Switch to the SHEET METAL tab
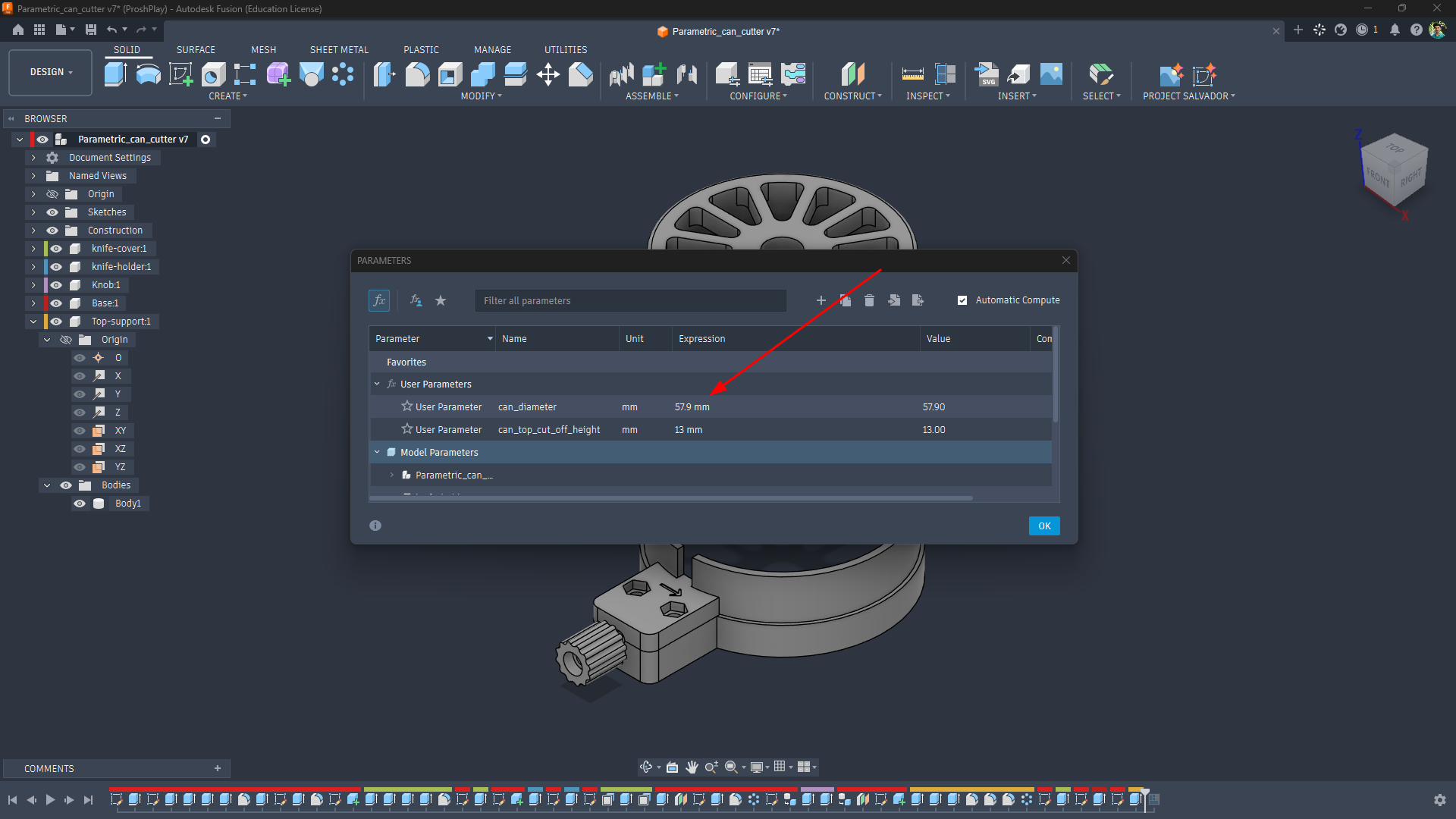This screenshot has height=819, width=1456. (x=339, y=50)
